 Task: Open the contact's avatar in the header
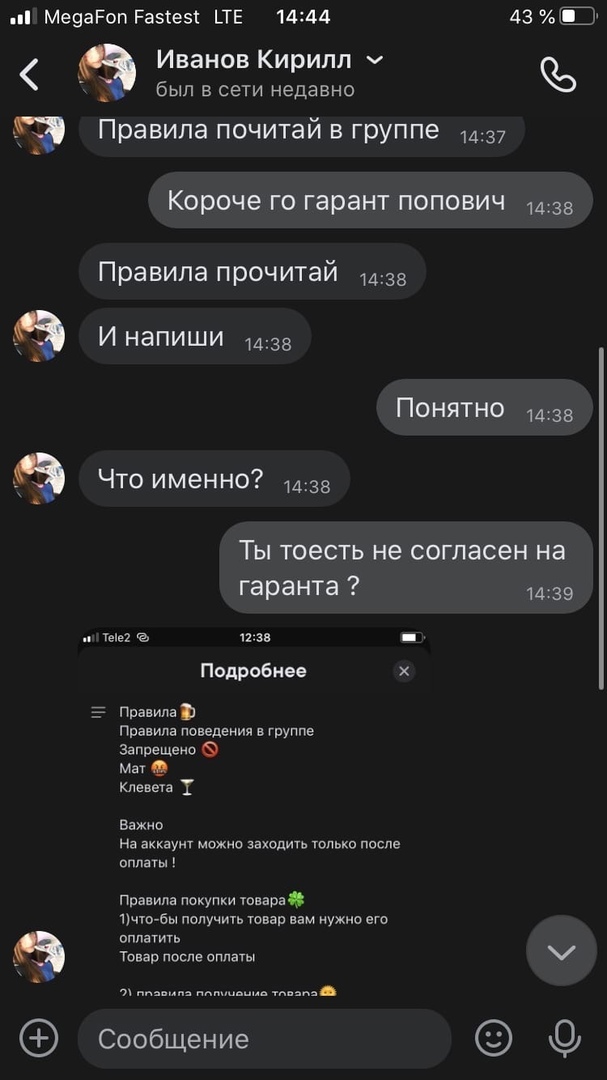(x=107, y=73)
